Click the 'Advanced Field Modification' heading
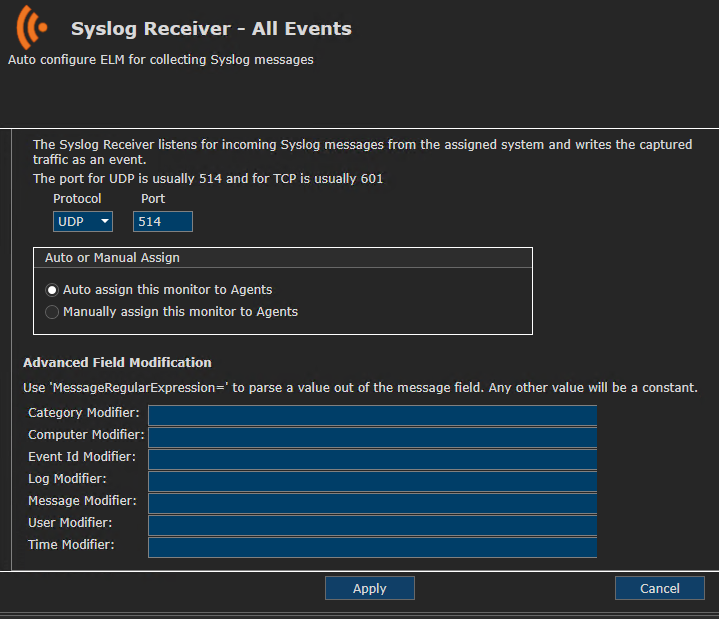 click(117, 363)
